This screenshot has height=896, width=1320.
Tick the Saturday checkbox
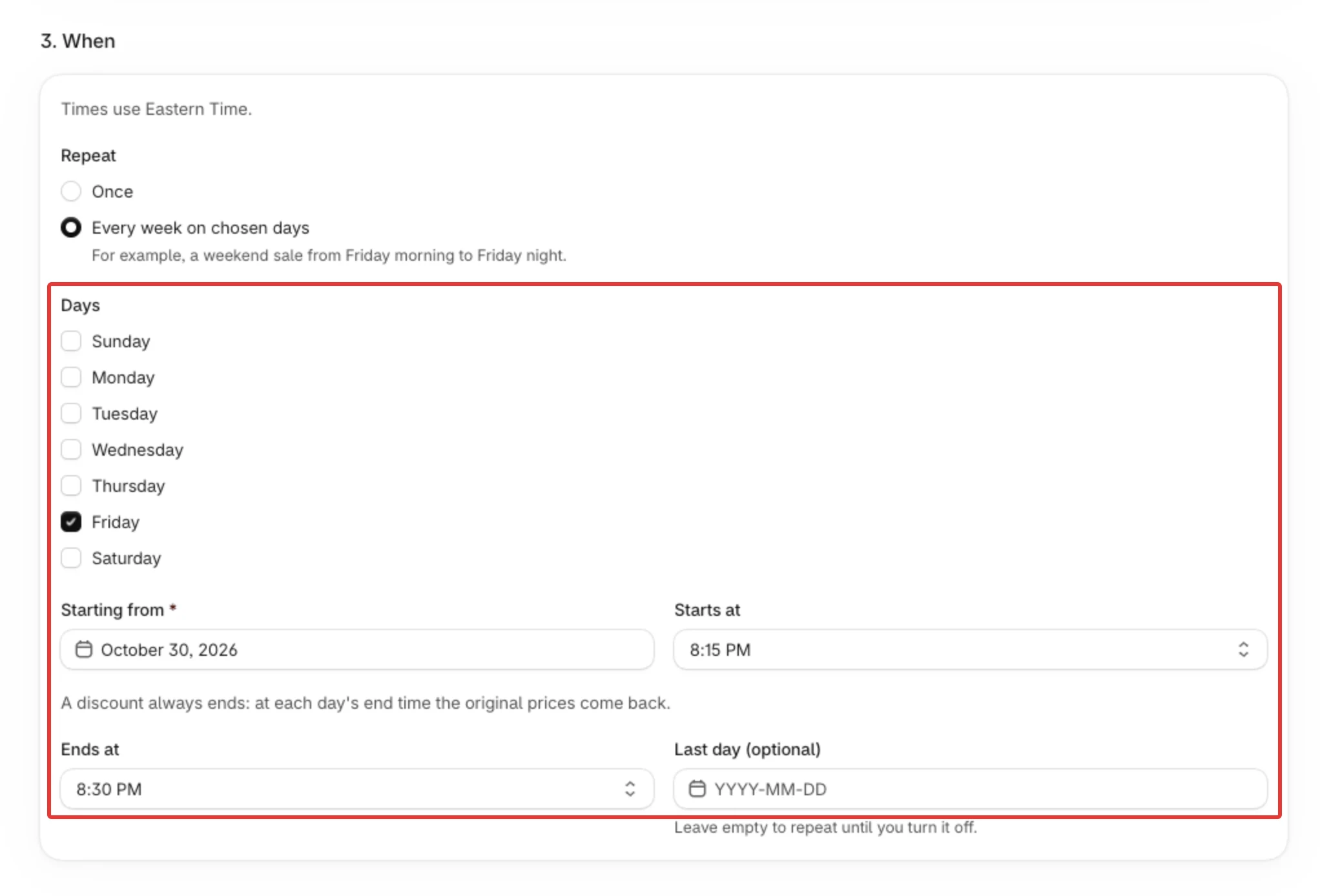point(71,558)
